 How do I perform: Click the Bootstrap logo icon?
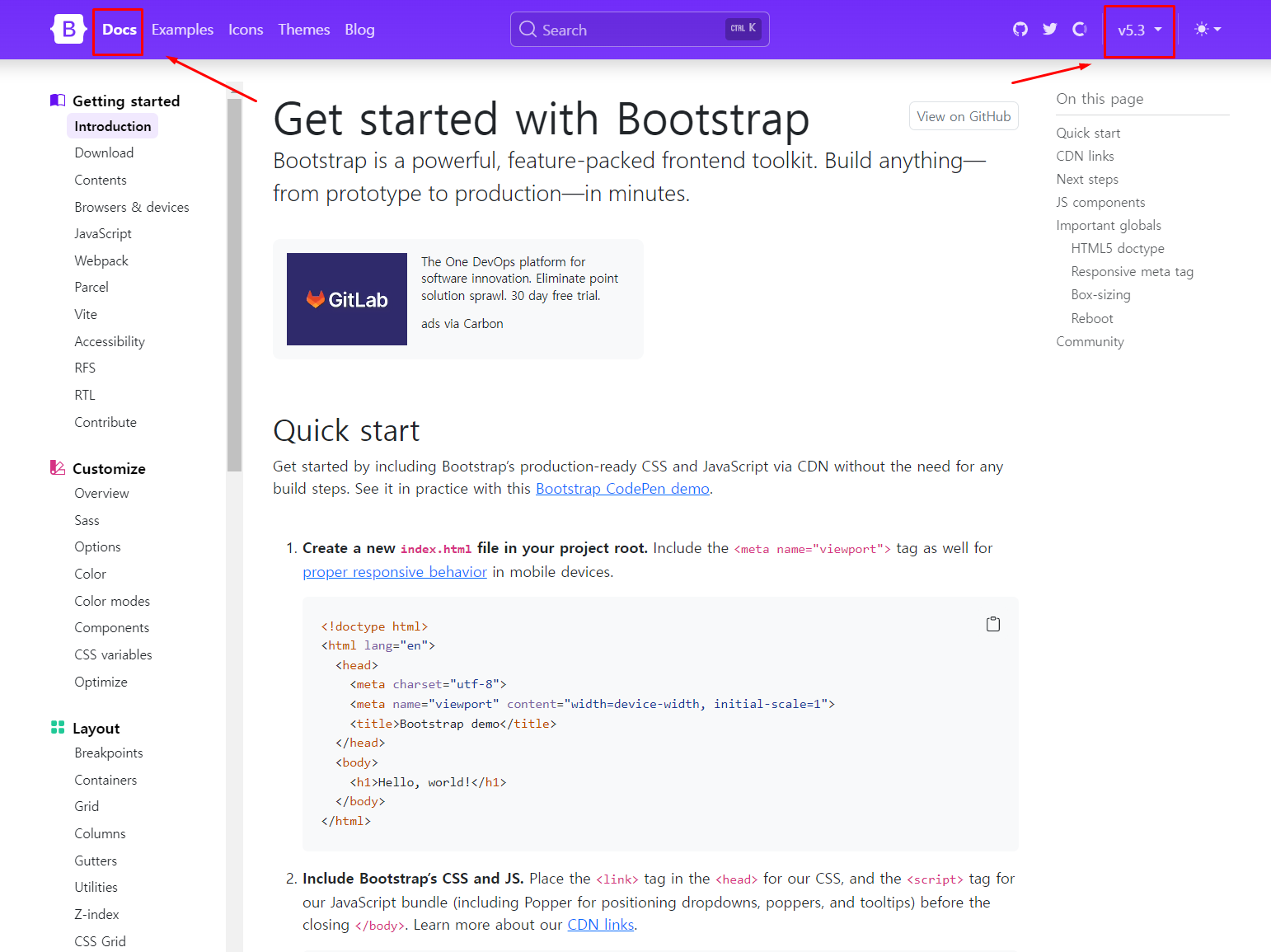[68, 29]
